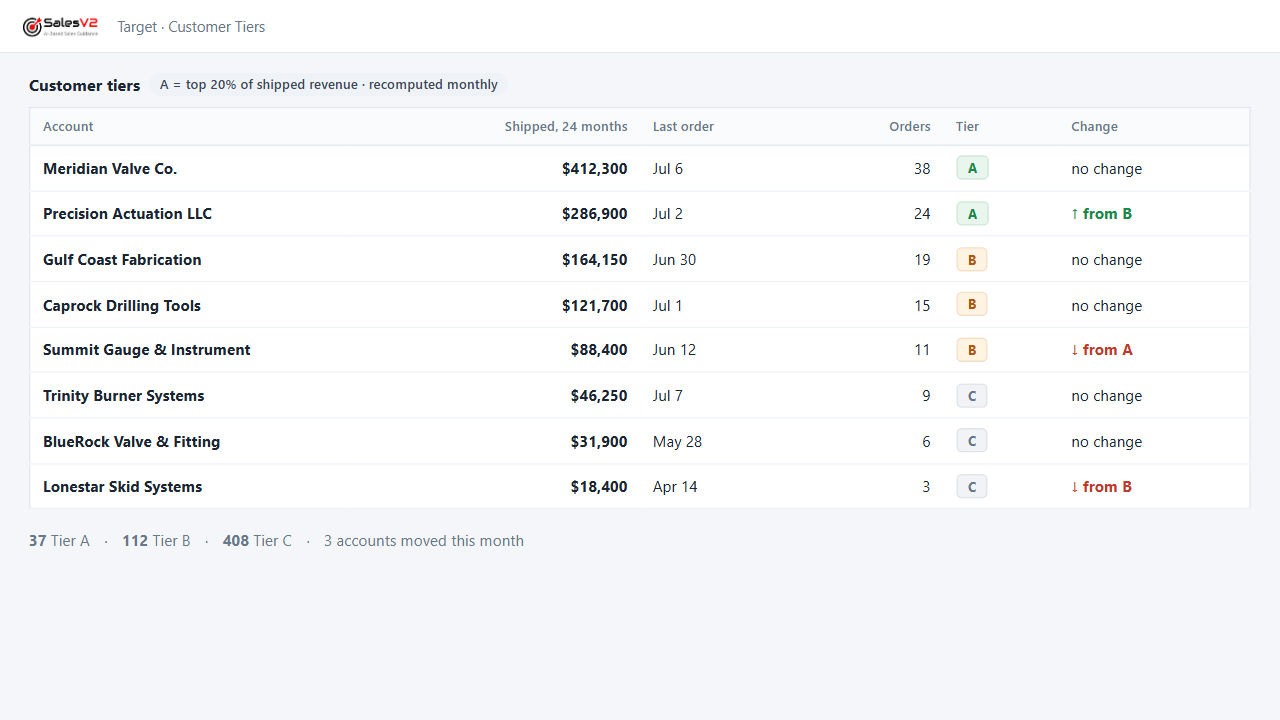Select BlueRock Valve & Fitting account
This screenshot has width=1280, height=720.
(x=131, y=442)
